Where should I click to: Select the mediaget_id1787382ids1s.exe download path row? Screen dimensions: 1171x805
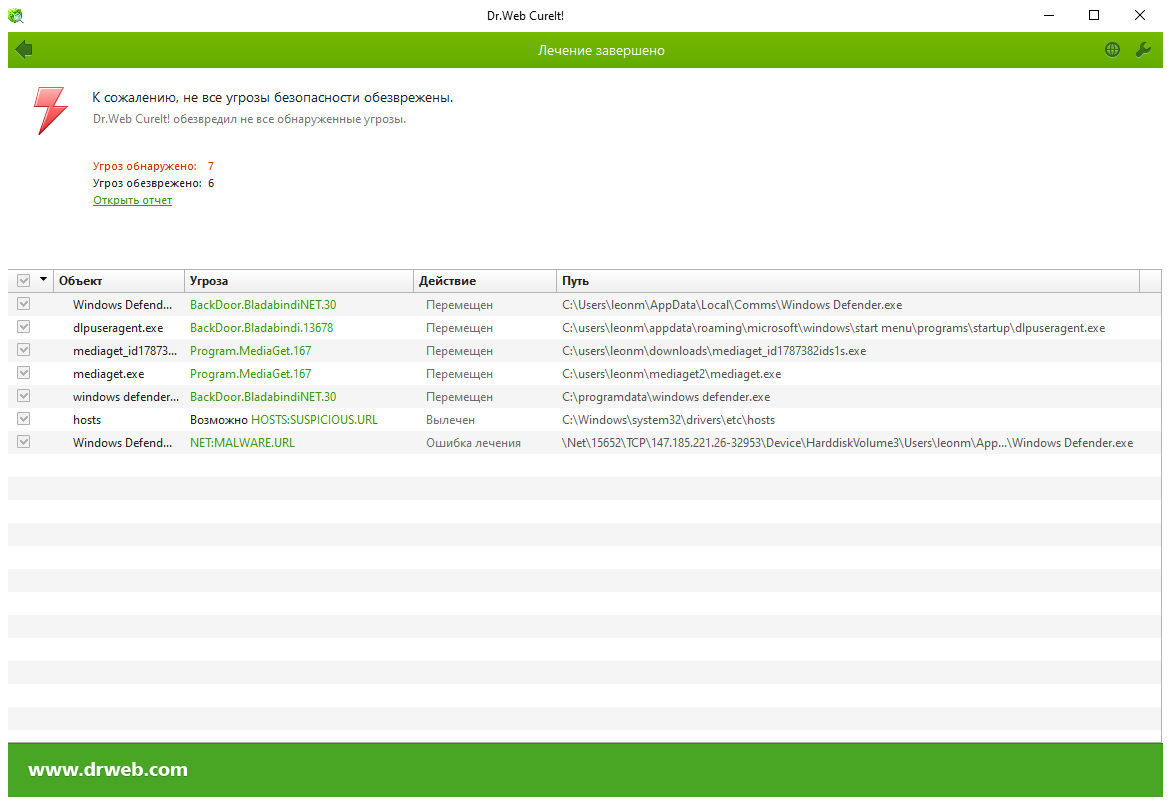point(713,351)
